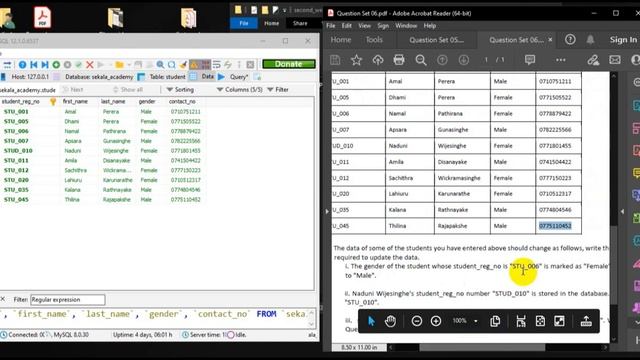Switch to the Query* tab
Screen dimensions: 640x360
234,77
